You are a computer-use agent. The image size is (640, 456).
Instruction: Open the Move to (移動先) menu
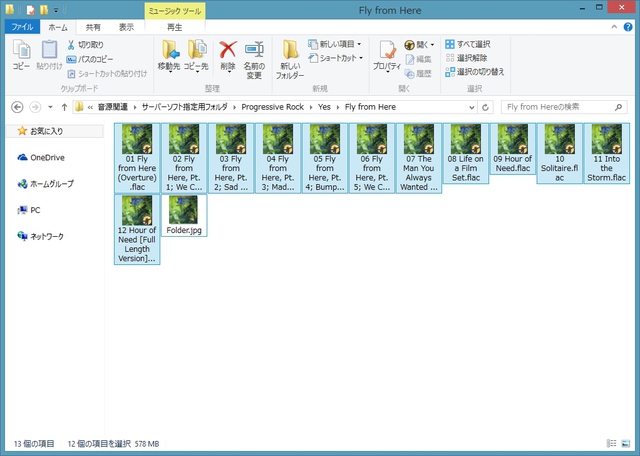[169, 56]
